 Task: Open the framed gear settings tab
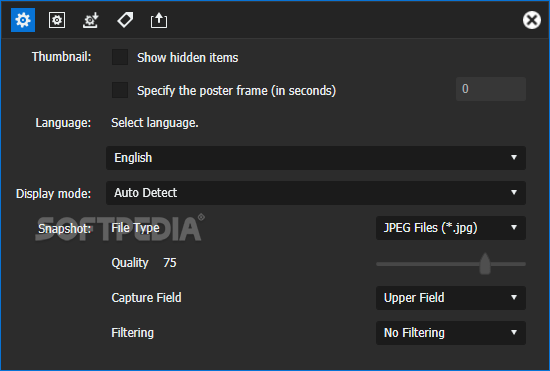[x=57, y=20]
